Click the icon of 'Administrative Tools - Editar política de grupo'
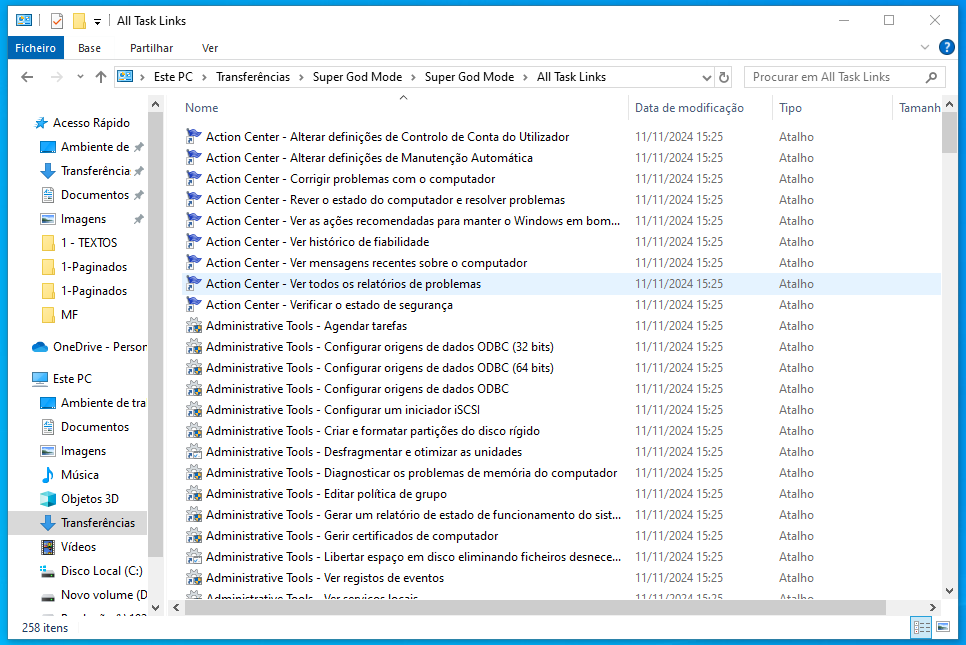This screenshot has width=966, height=645. 194,493
